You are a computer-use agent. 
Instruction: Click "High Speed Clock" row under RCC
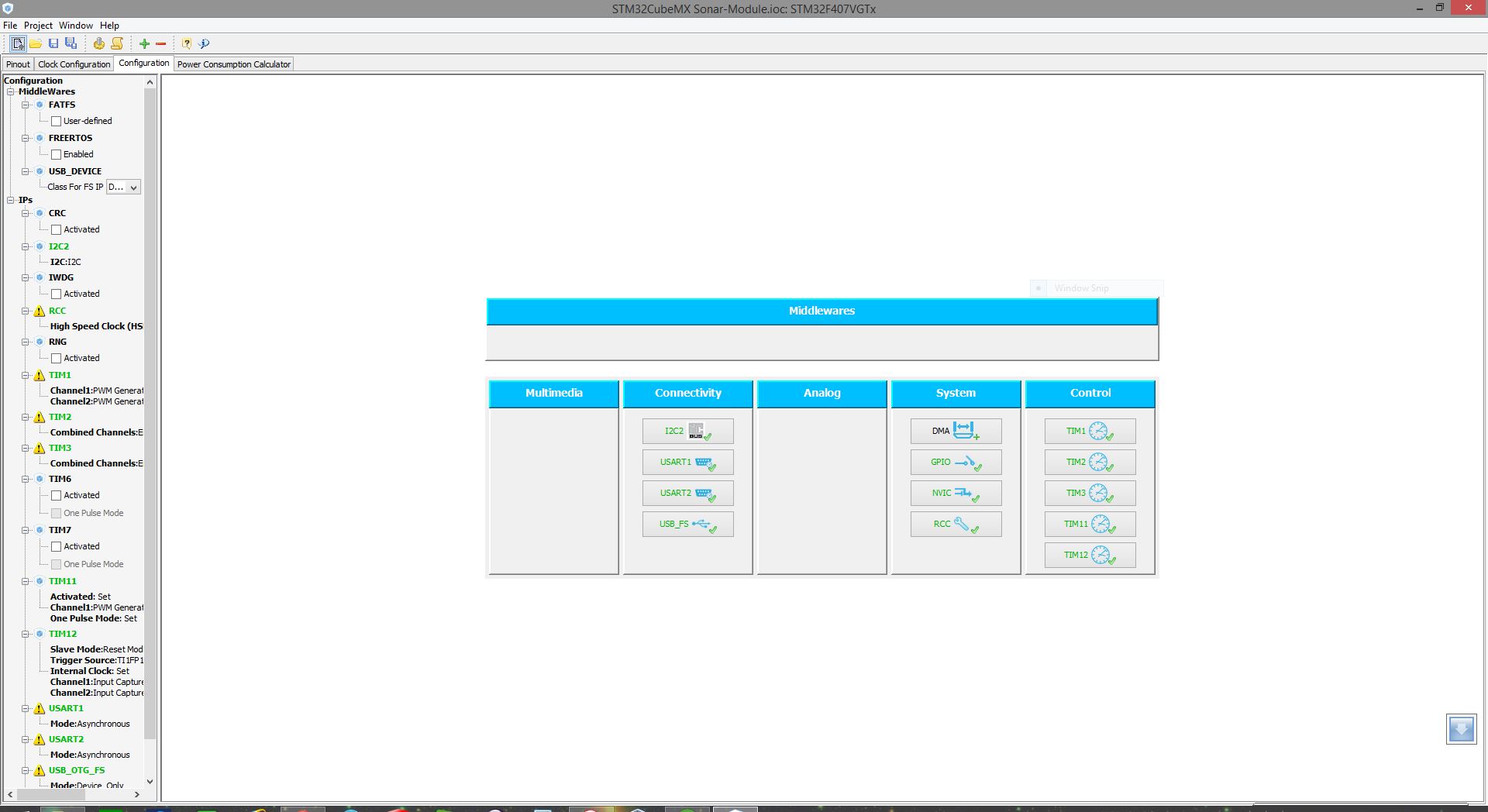(96, 326)
